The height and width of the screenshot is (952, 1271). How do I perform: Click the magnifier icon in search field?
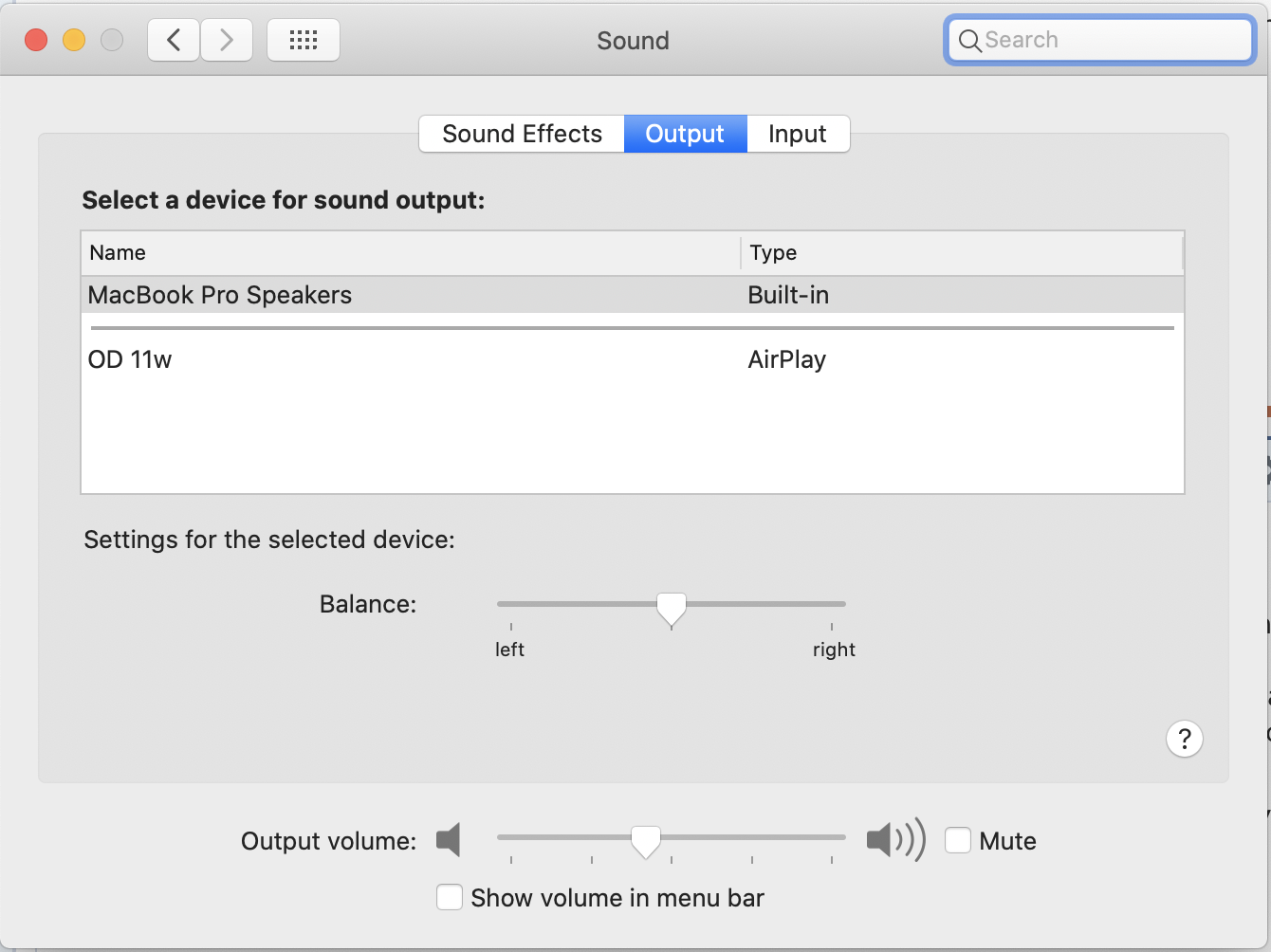coord(969,41)
